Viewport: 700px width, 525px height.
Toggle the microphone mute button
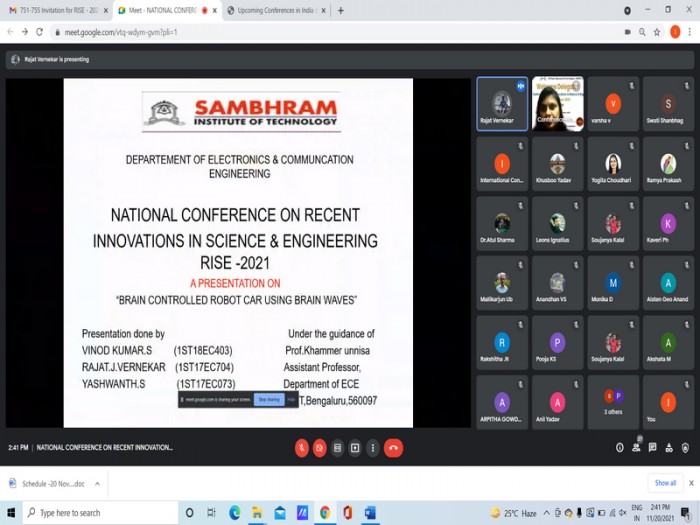pyautogui.click(x=302, y=448)
